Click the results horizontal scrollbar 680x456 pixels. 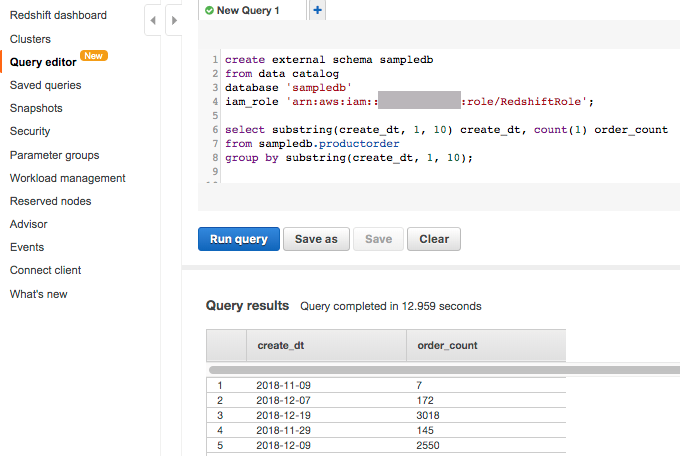pos(445,370)
